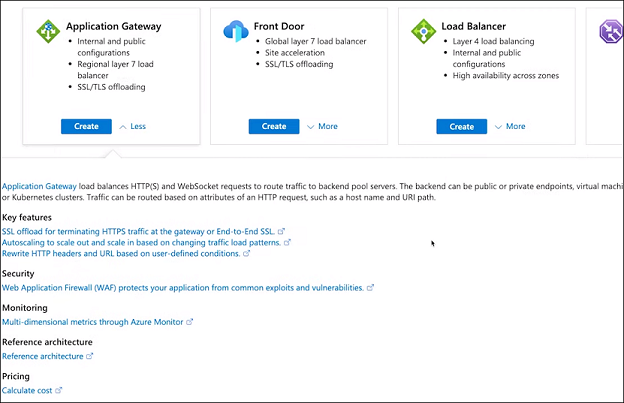Open the Application Gateway link in description

[39, 186]
